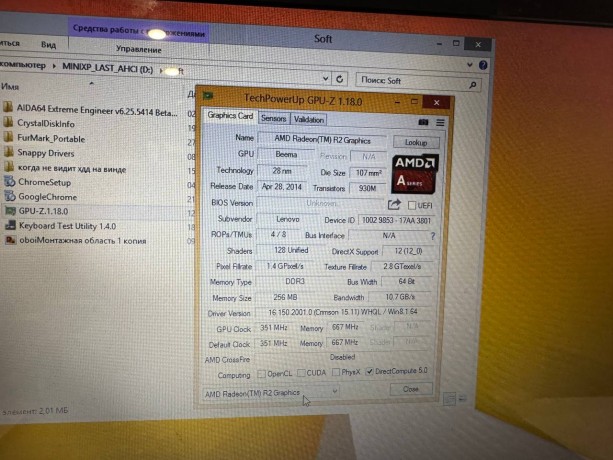Screen dimensions: 613x460
Task: Select the oboiМонтажная область file icon
Action: 11,240
